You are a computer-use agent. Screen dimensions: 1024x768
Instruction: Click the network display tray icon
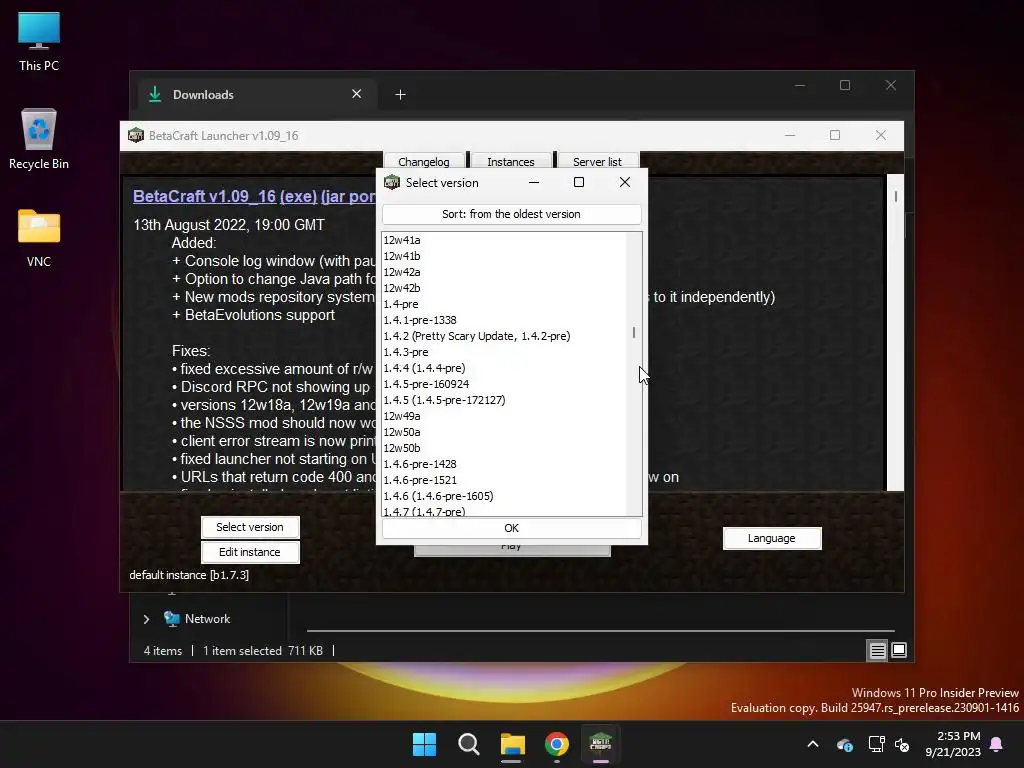pyautogui.click(x=876, y=744)
